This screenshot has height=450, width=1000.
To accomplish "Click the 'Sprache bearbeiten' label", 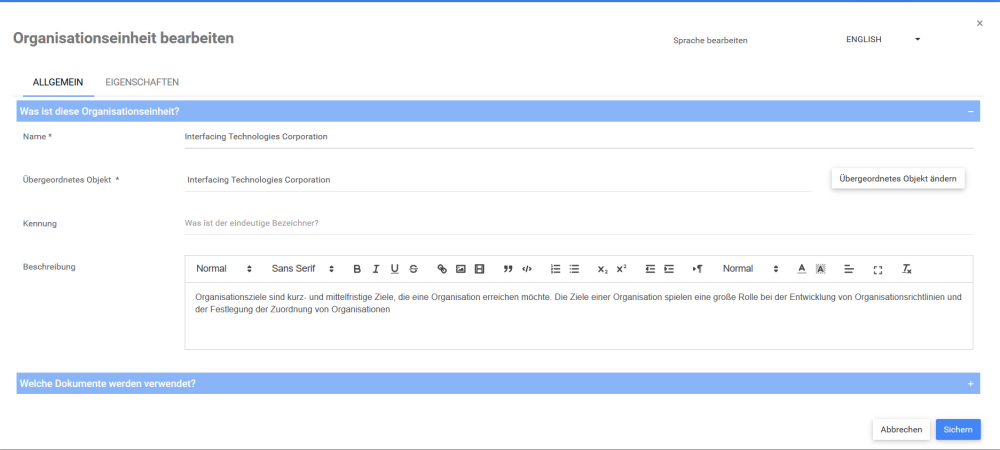I will [710, 40].
